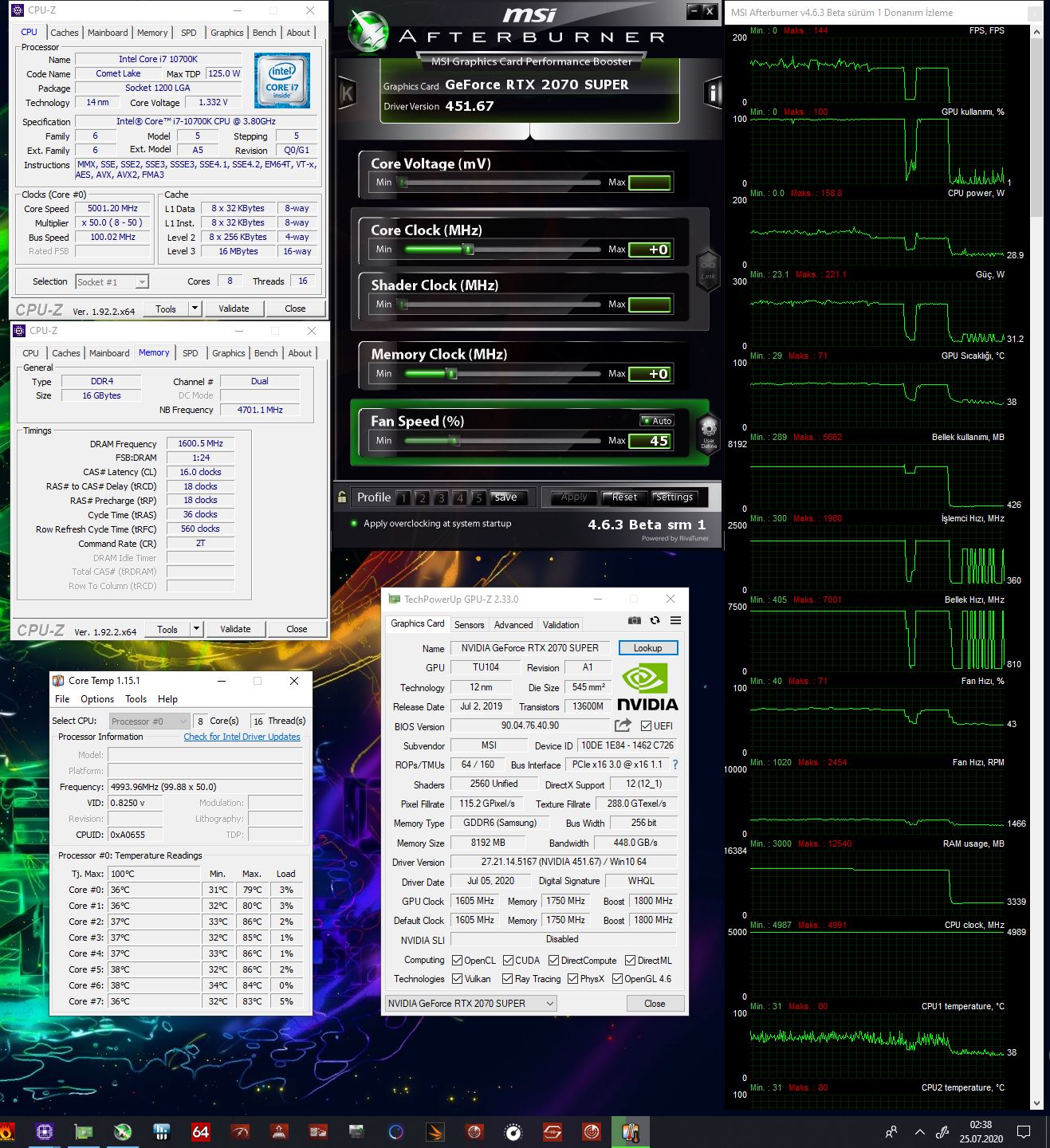Click Check for Intel Driver Updates link
The width and height of the screenshot is (1050, 1148).
pos(242,737)
